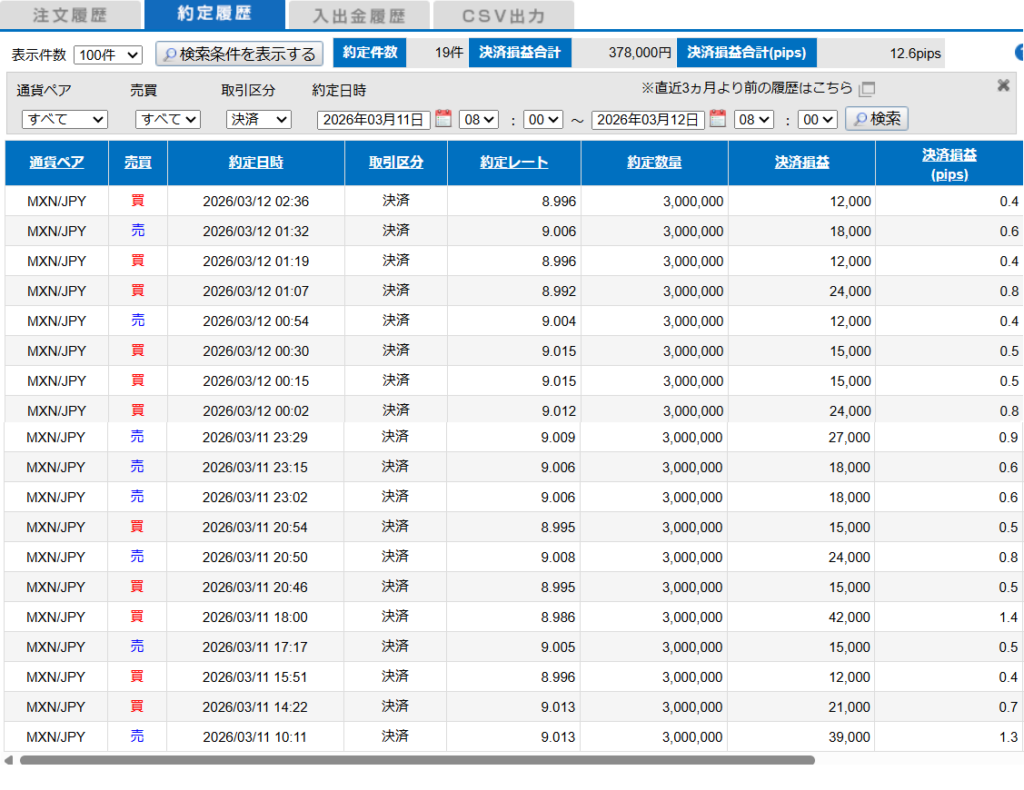The width and height of the screenshot is (1024, 790).
Task: Open older history popup window icon
Action: point(867,89)
